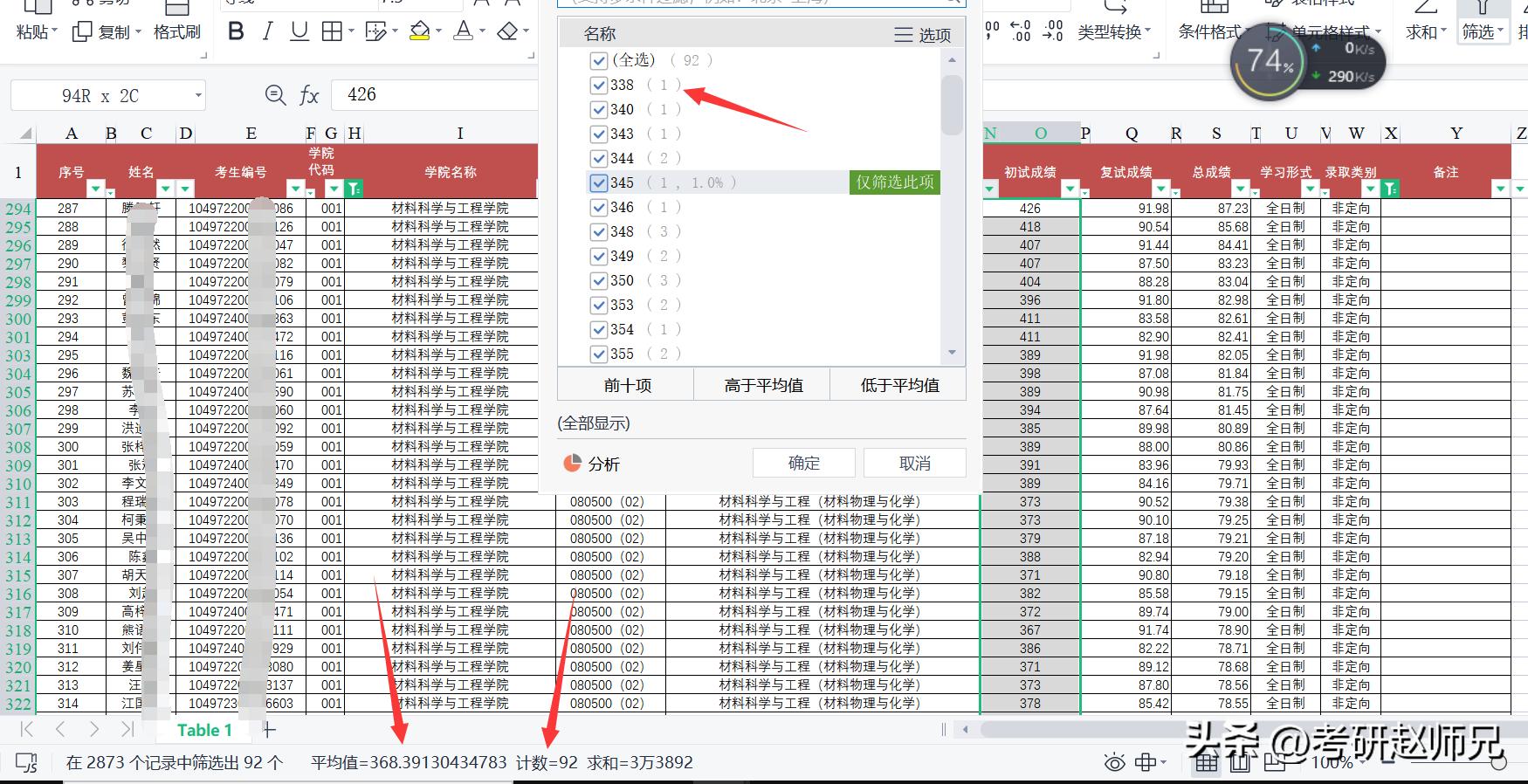Uncheck the 346 filter checkbox
This screenshot has height=784, width=1528.
[x=598, y=207]
